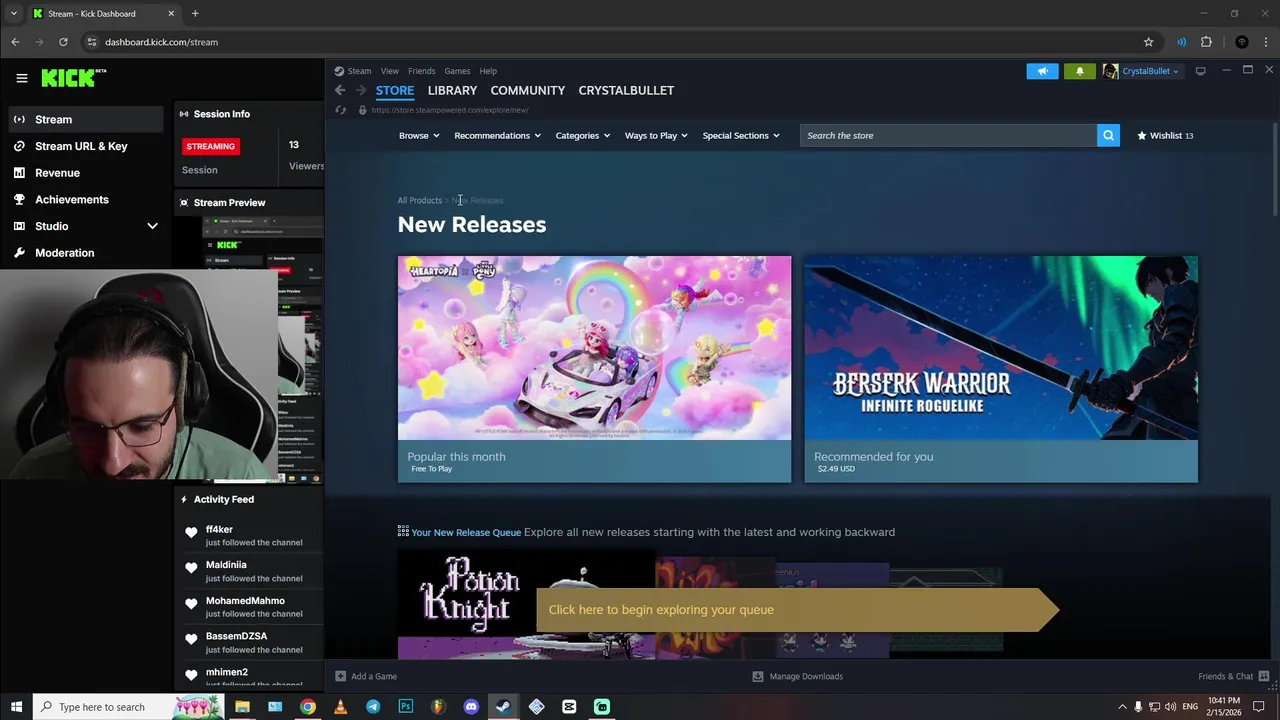Image resolution: width=1280 pixels, height=720 pixels.
Task: Click the Windows Start button
Action: point(16,707)
